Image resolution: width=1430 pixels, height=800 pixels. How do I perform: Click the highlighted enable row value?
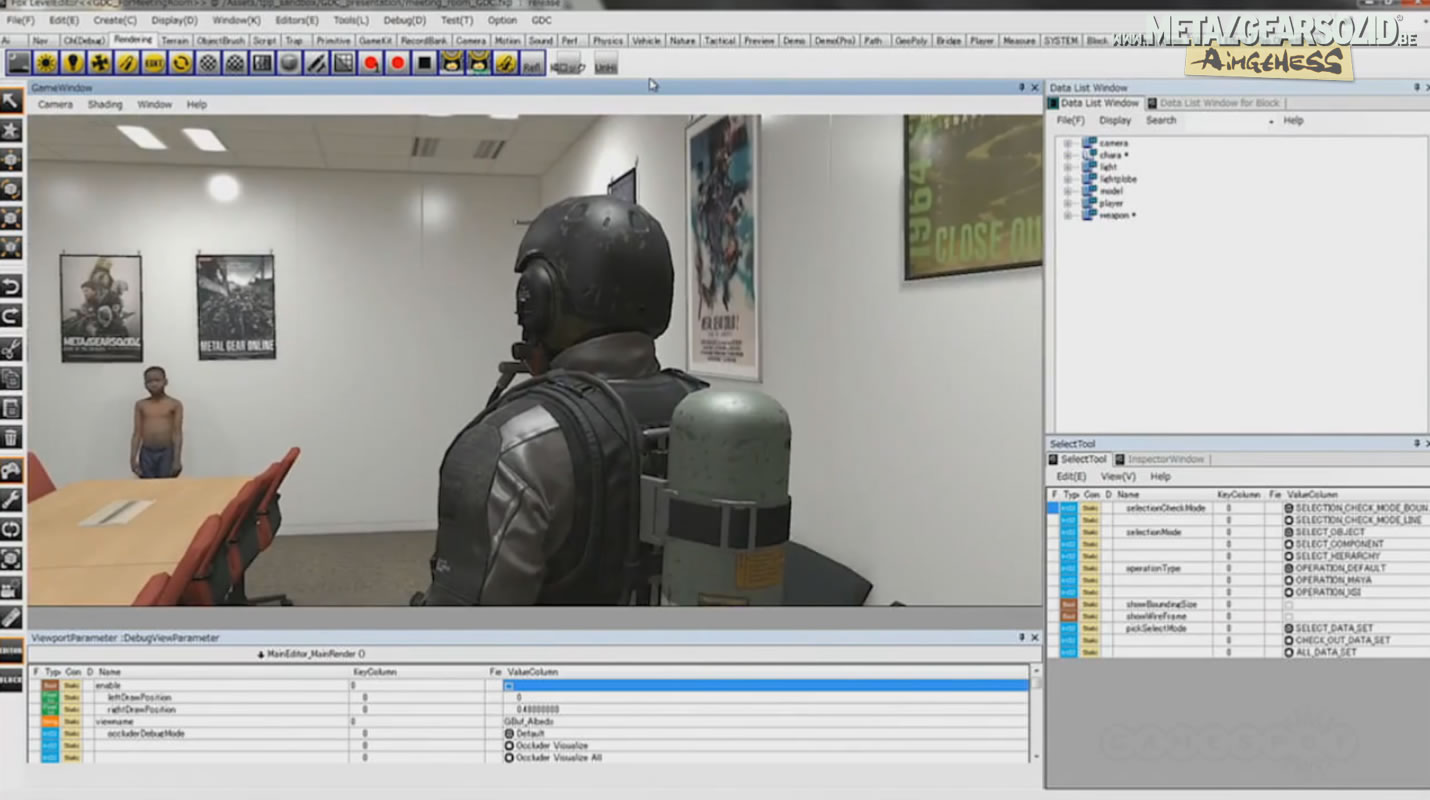pos(765,685)
